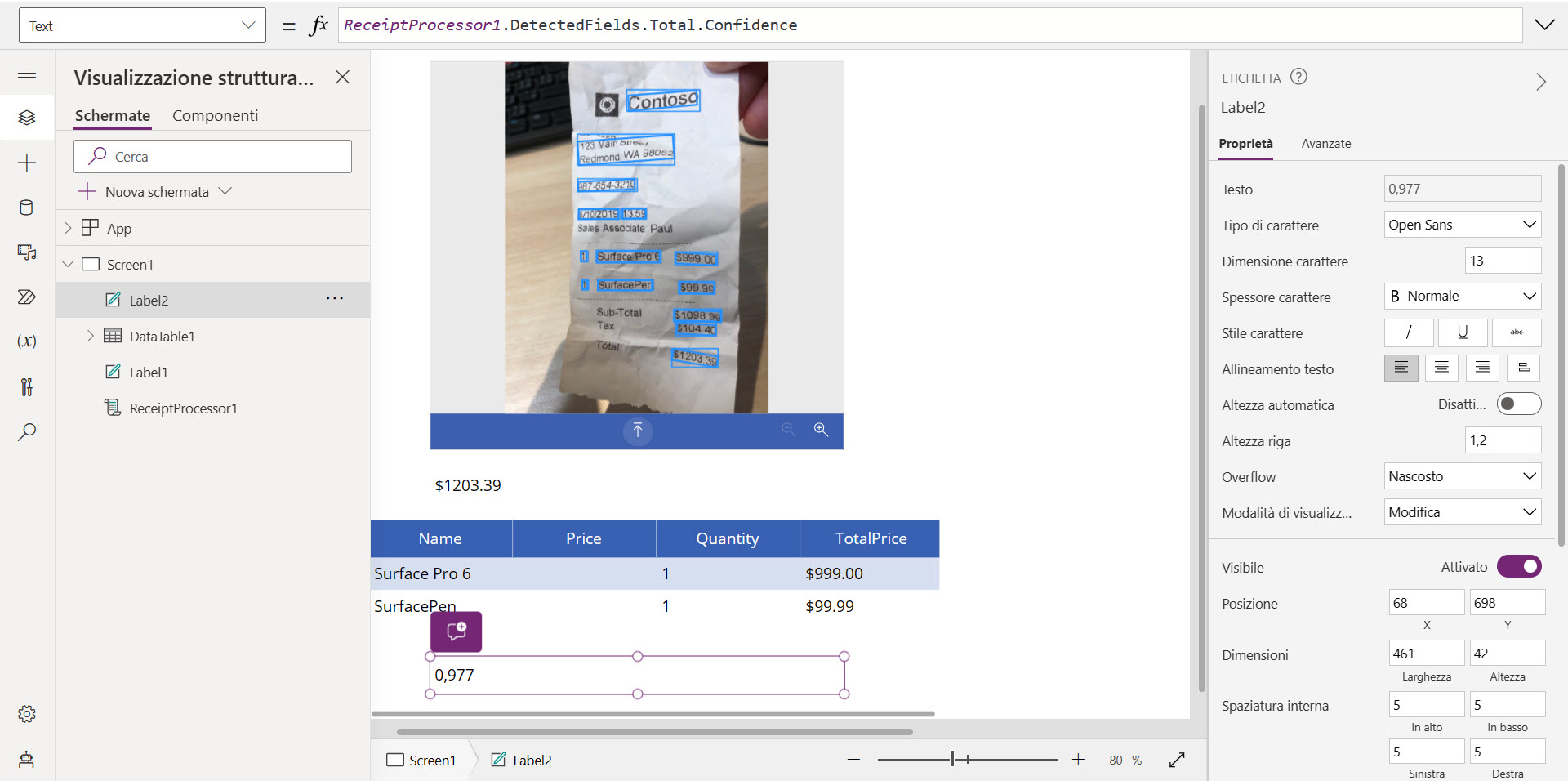Click the zoom slider handle

click(x=952, y=760)
